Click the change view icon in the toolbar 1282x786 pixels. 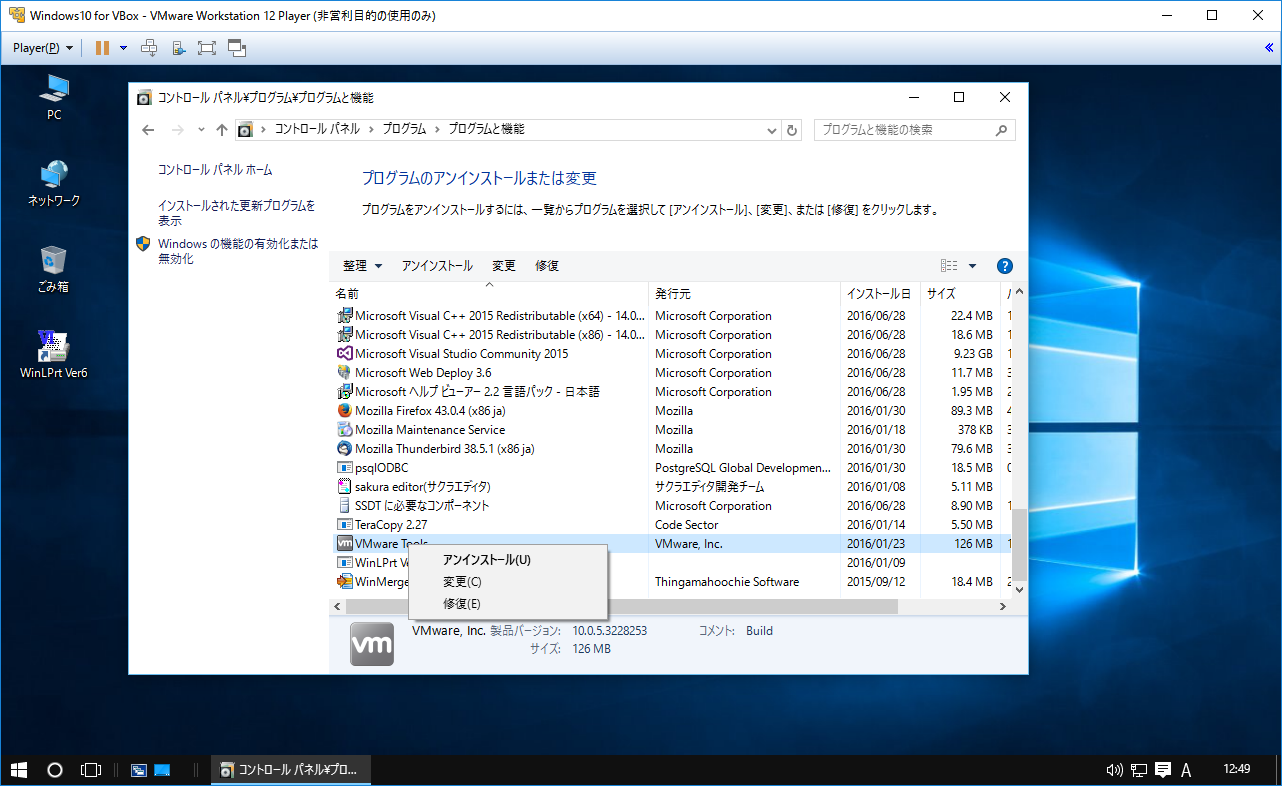coord(949,266)
